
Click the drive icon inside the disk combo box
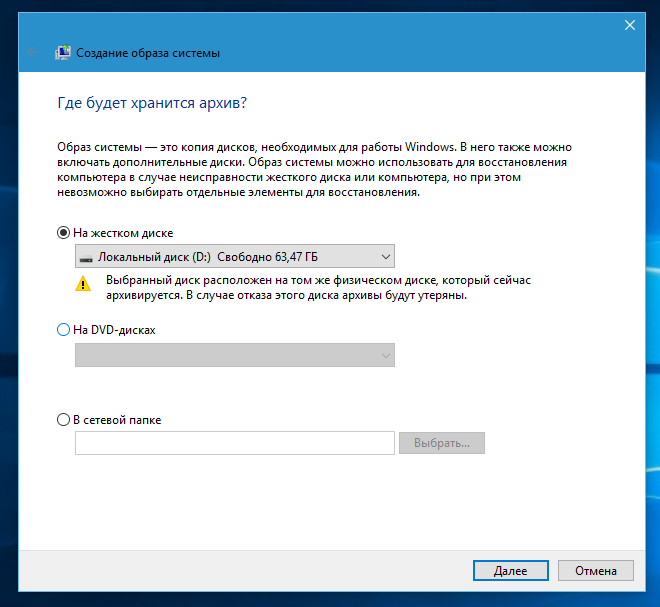click(87, 257)
